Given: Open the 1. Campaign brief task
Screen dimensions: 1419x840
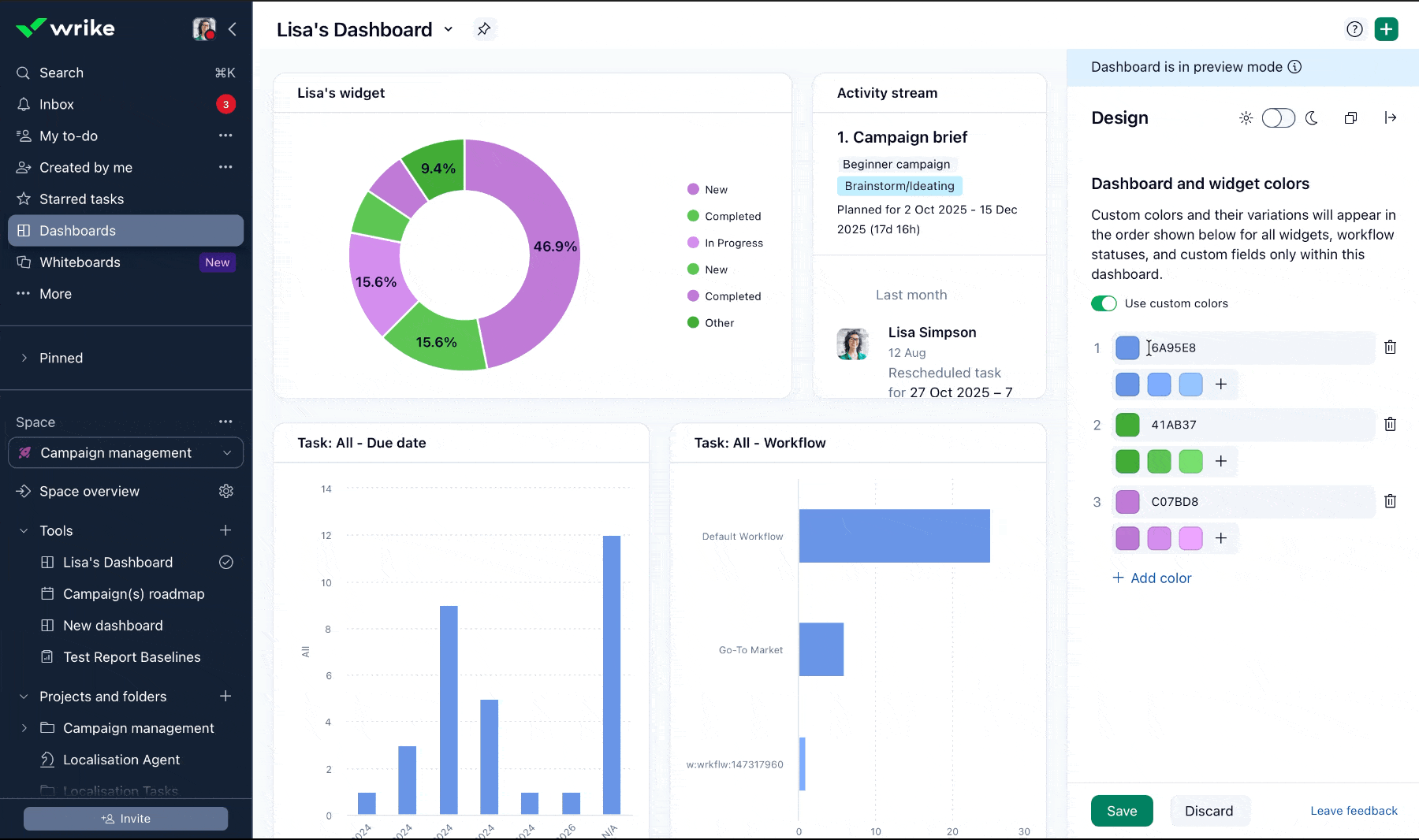Looking at the screenshot, I should (x=902, y=137).
